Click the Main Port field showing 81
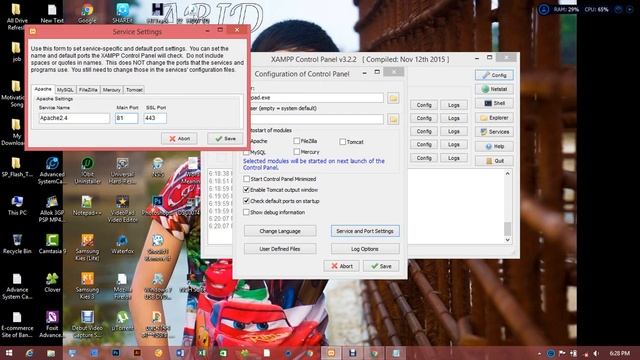 tap(127, 118)
